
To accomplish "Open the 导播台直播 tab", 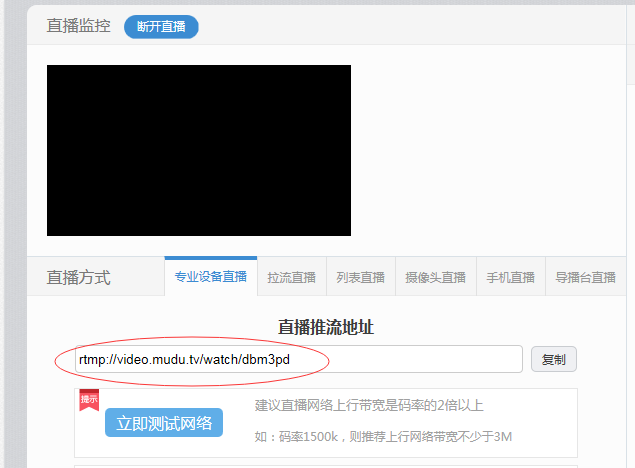I will [x=586, y=277].
